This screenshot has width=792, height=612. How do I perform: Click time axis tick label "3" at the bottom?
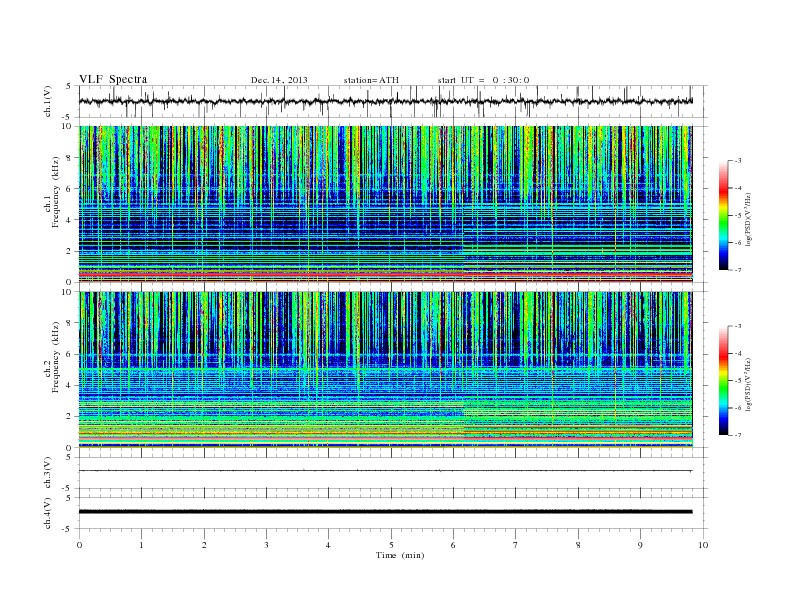pyautogui.click(x=266, y=545)
